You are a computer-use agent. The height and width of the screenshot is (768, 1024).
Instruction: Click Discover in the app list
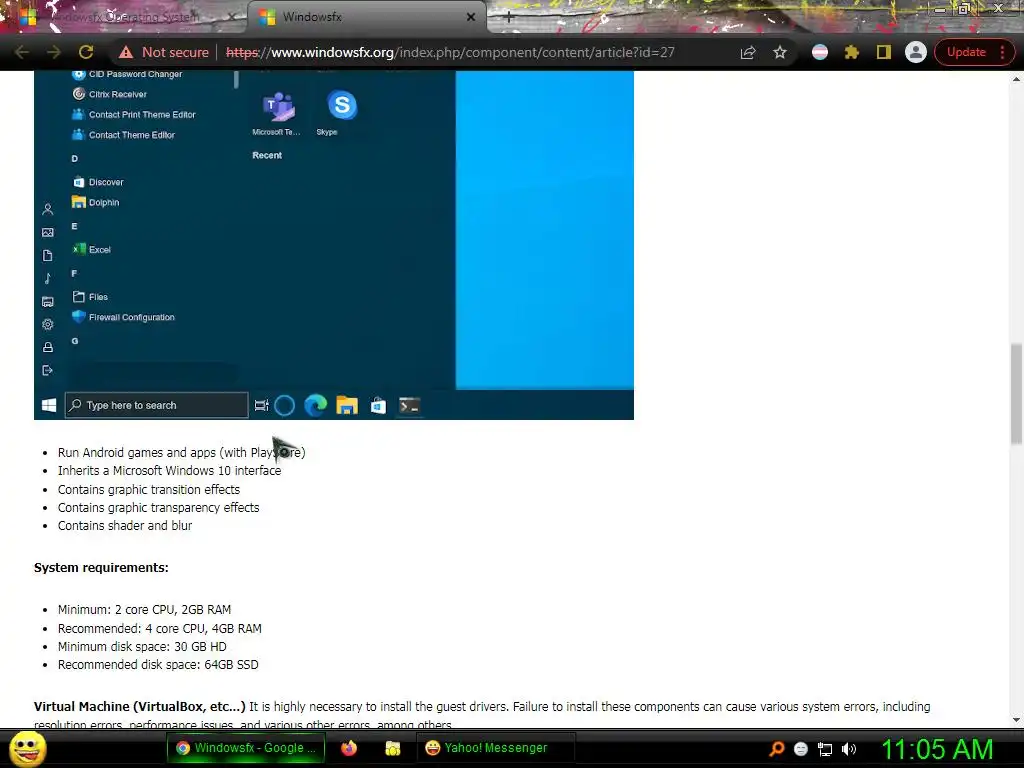(x=98, y=182)
